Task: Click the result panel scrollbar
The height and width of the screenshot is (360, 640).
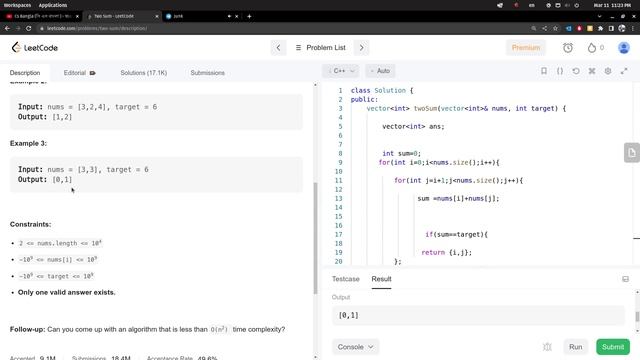Action: 637,317
